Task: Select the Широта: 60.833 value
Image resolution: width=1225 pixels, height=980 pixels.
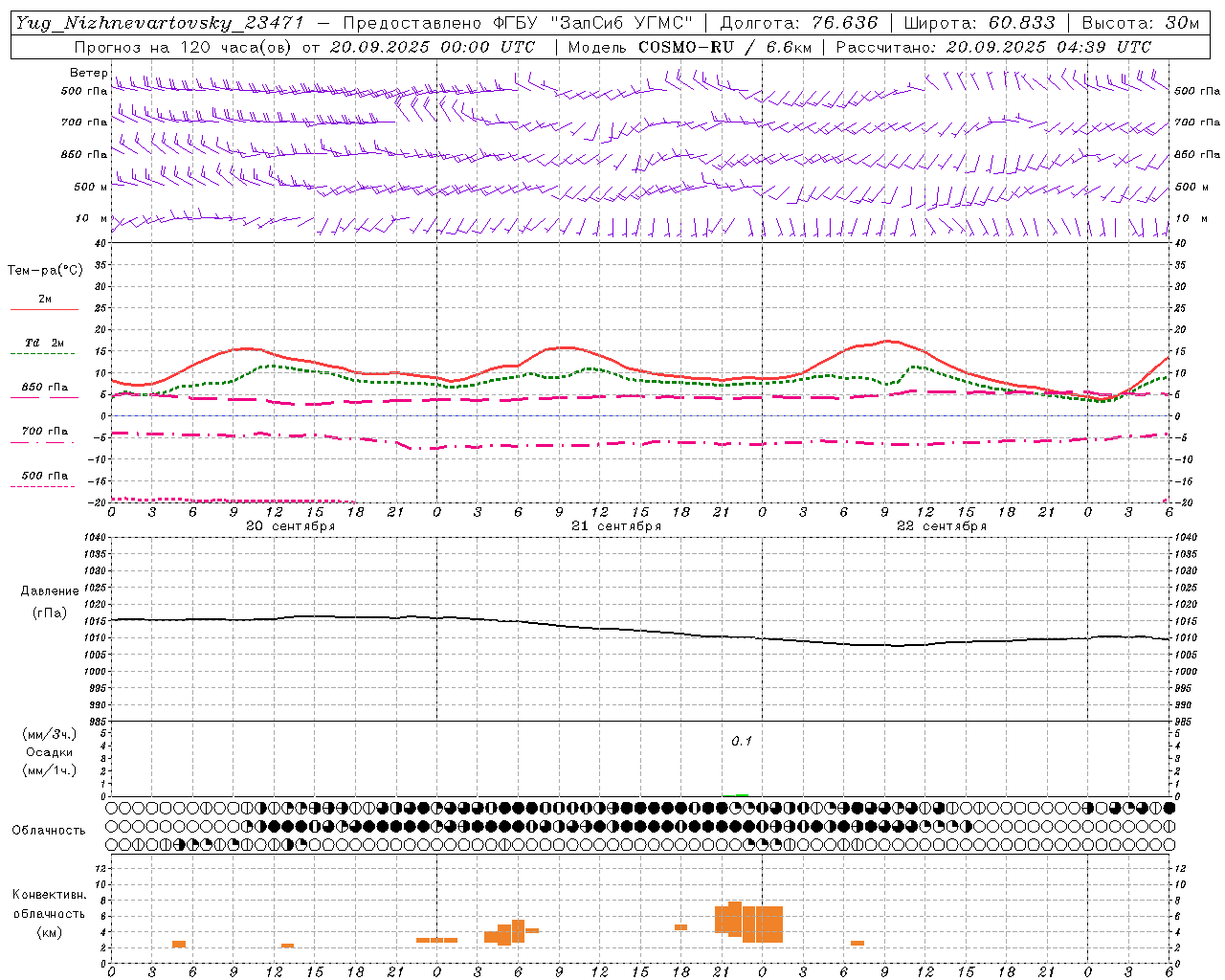Action: tap(980, 23)
